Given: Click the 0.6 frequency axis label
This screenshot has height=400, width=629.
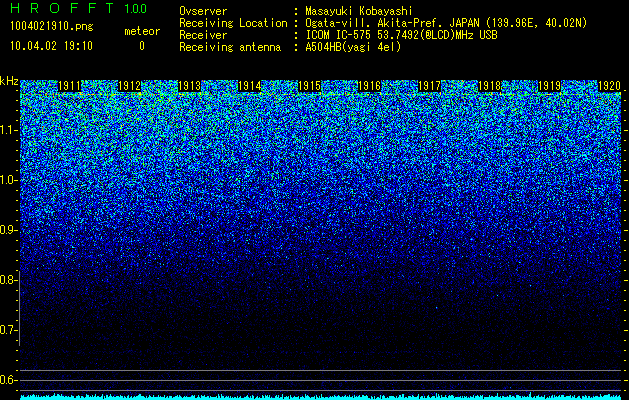Looking at the screenshot, I should 8,380.
